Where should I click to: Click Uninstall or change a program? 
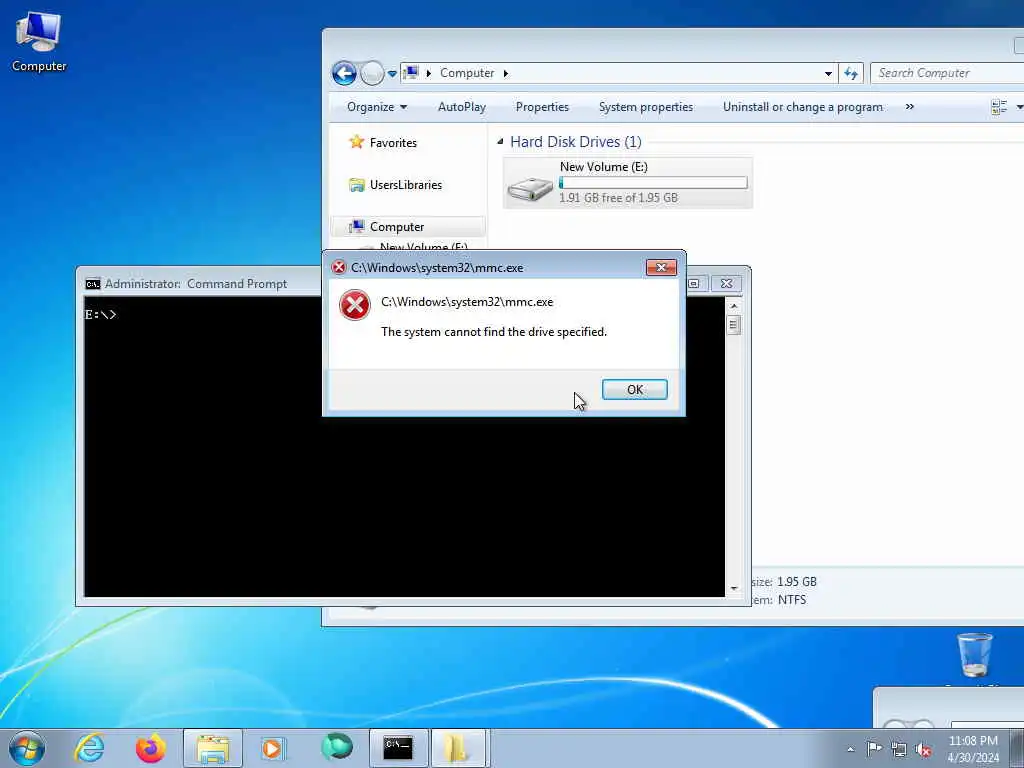pyautogui.click(x=802, y=107)
